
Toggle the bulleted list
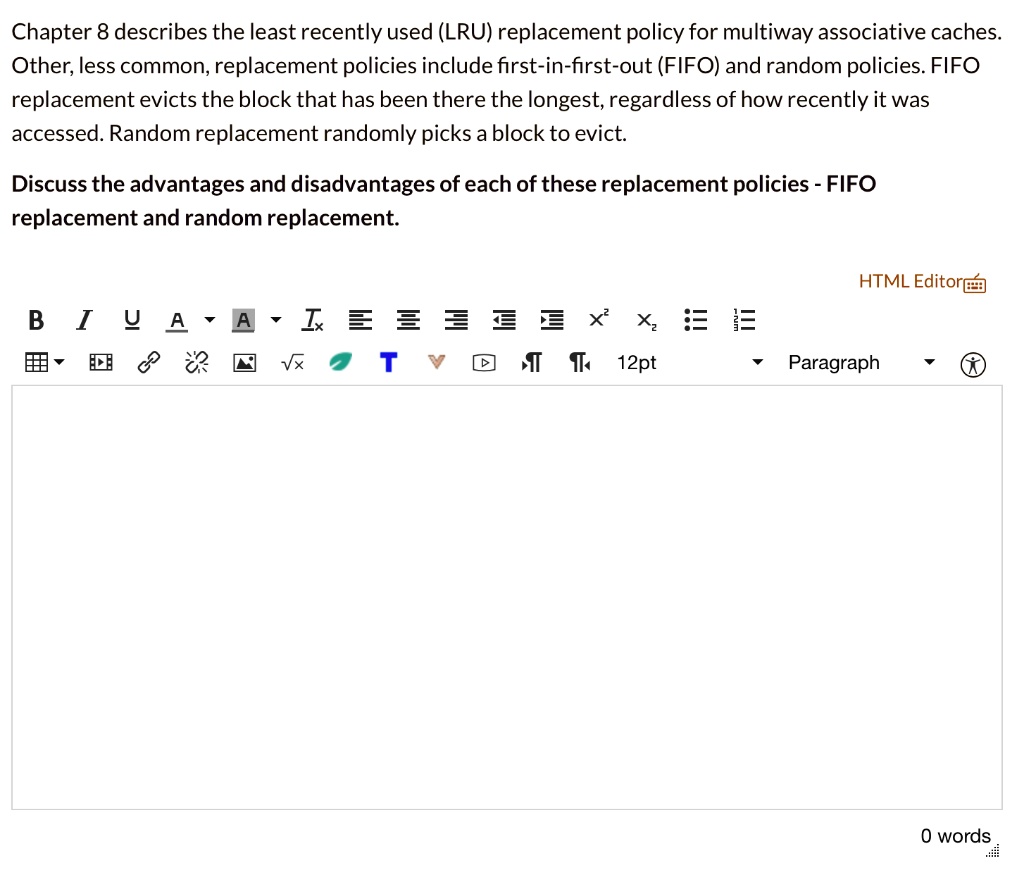696,320
